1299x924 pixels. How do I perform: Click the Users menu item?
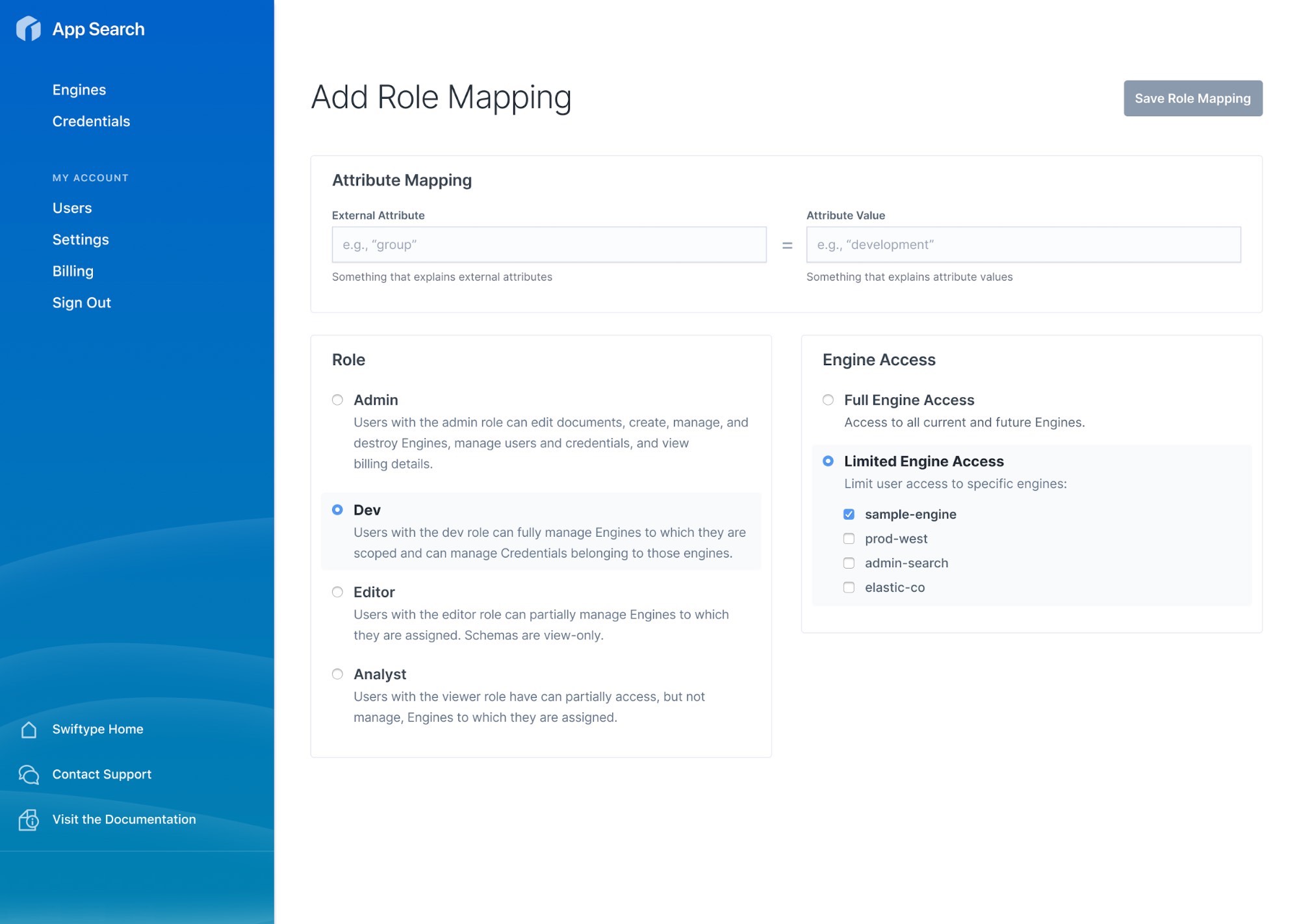pos(72,208)
